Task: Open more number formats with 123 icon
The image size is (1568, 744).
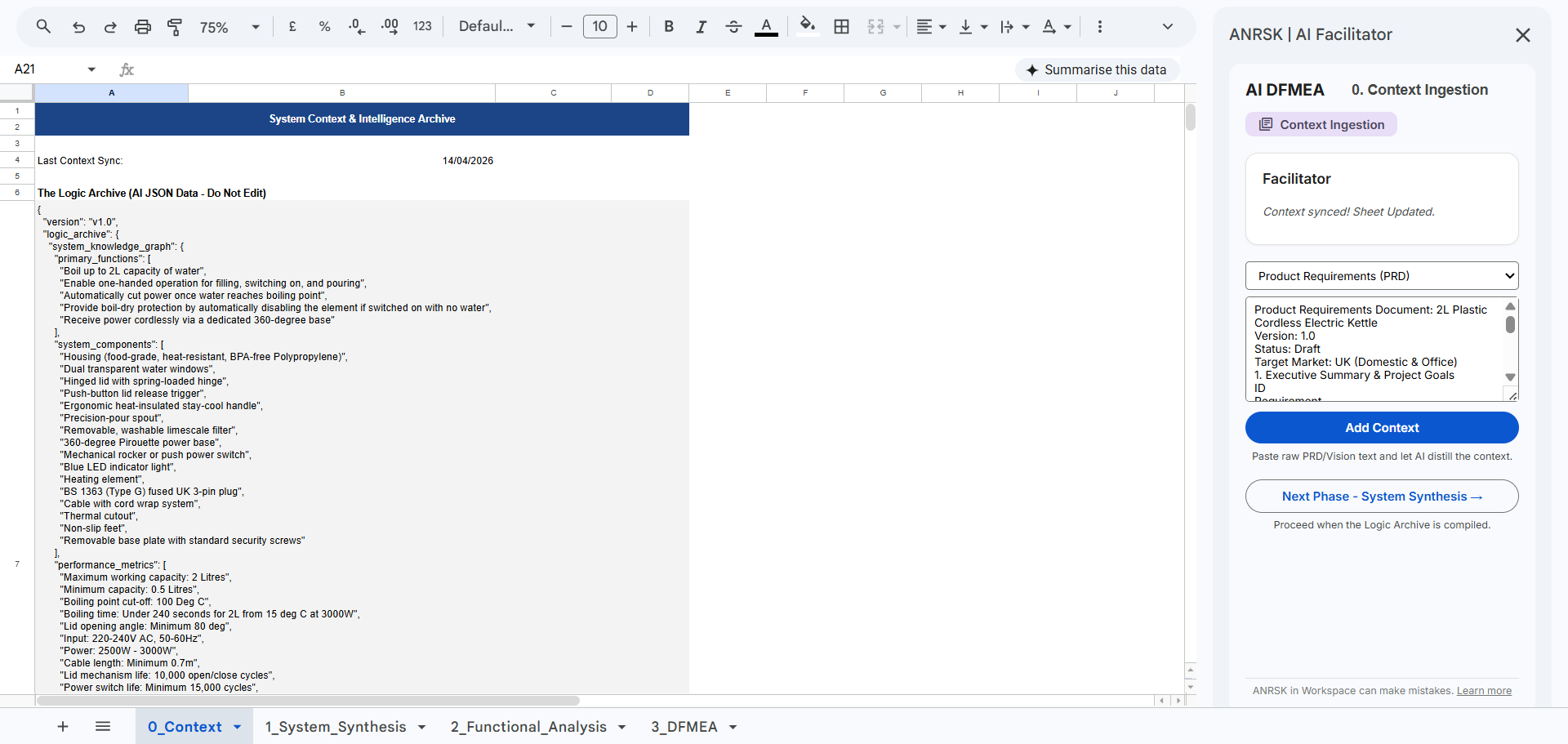Action: [x=422, y=26]
